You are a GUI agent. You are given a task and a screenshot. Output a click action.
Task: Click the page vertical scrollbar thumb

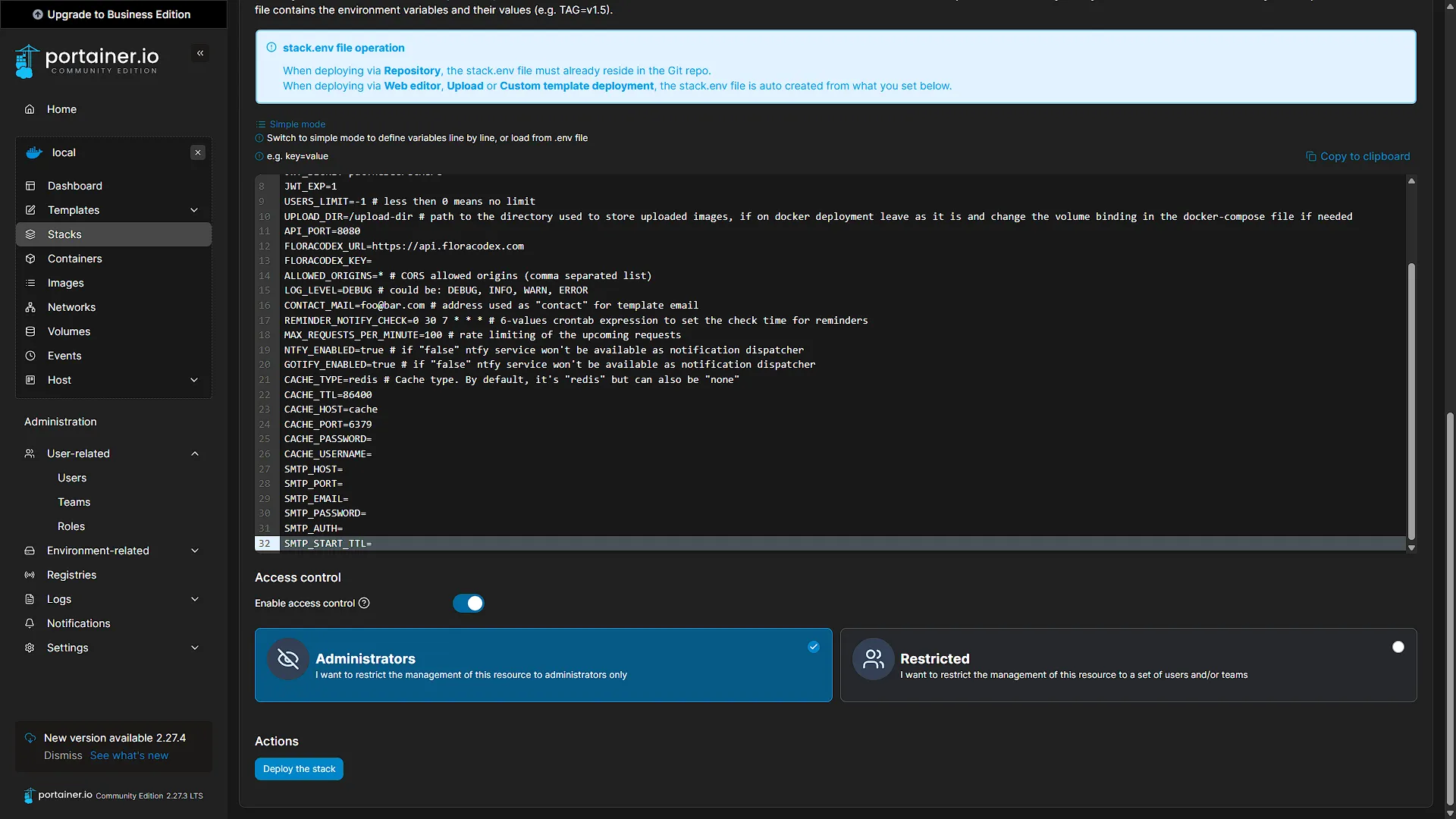pos(1450,608)
